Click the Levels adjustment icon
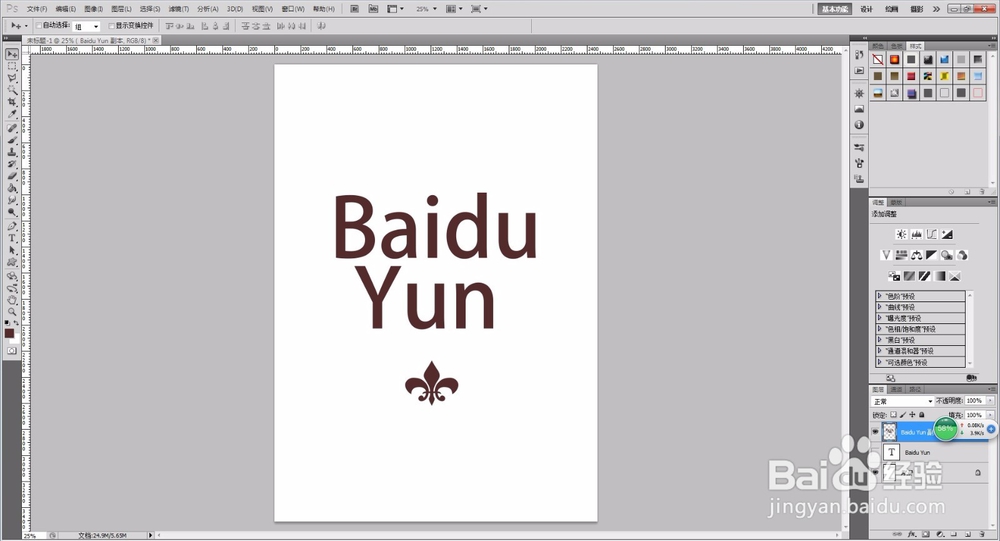This screenshot has width=1000, height=541. (916, 235)
